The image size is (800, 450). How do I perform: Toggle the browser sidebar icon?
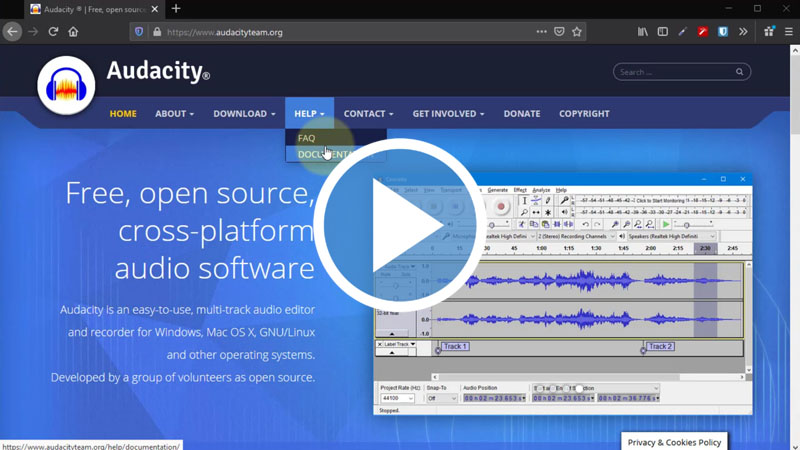[x=662, y=32]
